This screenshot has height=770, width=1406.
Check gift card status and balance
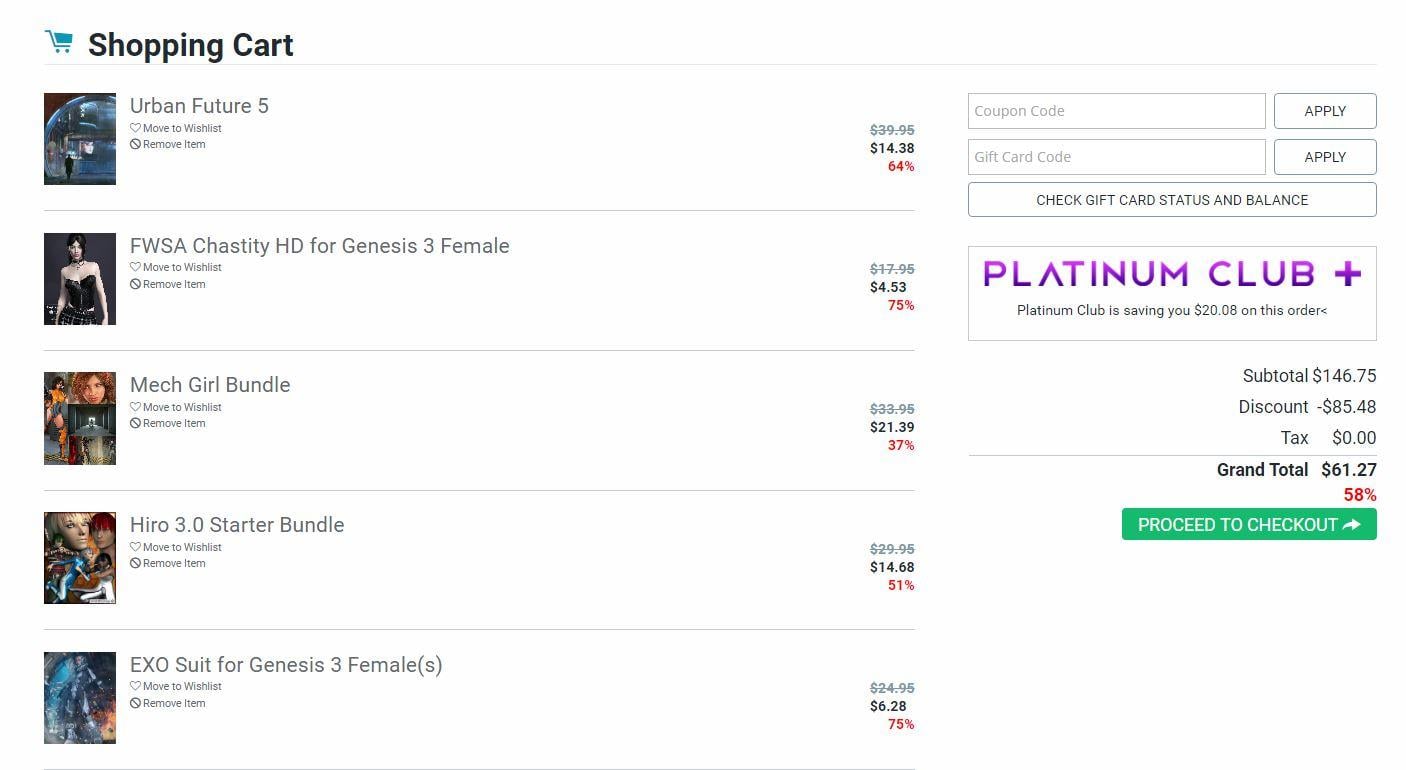click(1172, 200)
